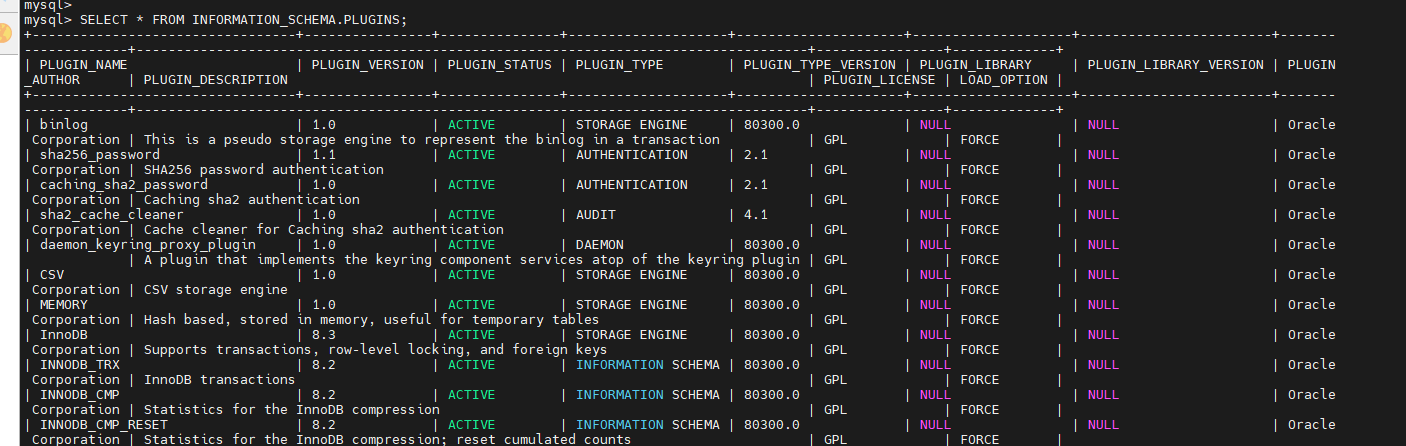
Task: Click INFORMATION SCHEMA type in the INNODB_TRX row
Action: [648, 365]
